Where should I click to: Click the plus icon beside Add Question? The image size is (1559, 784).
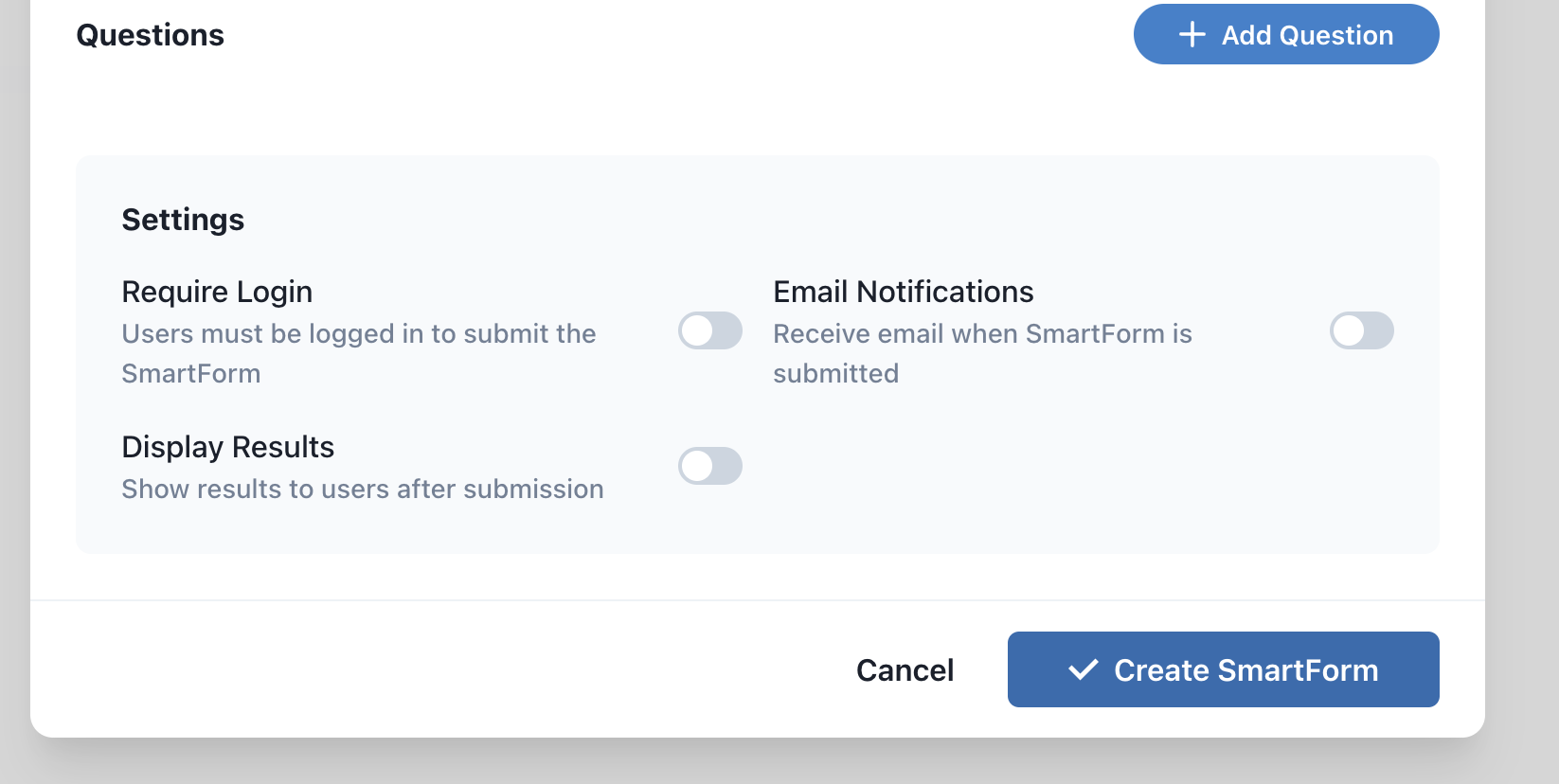coord(1192,35)
